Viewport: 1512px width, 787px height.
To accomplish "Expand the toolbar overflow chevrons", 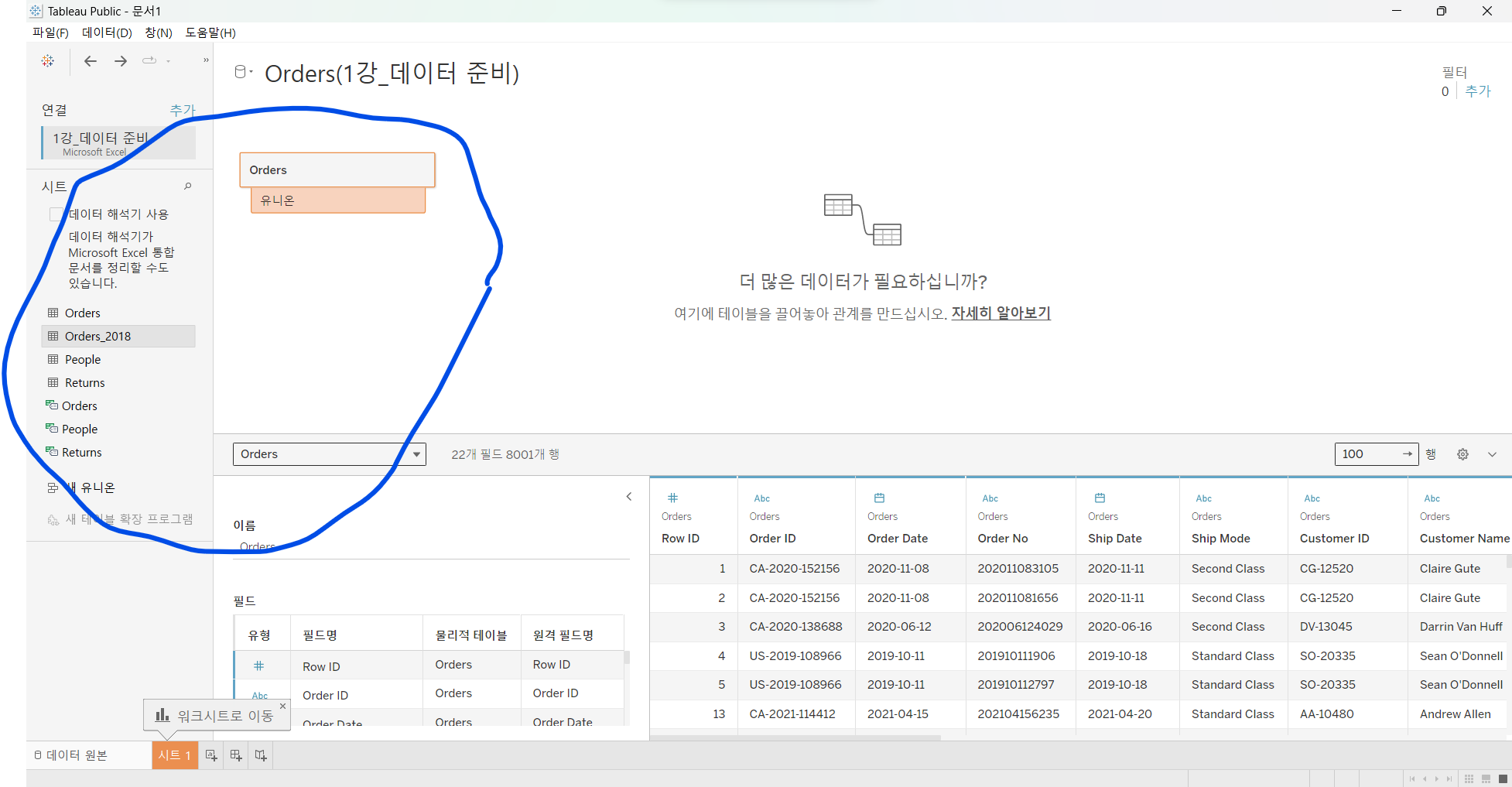I will coord(206,60).
